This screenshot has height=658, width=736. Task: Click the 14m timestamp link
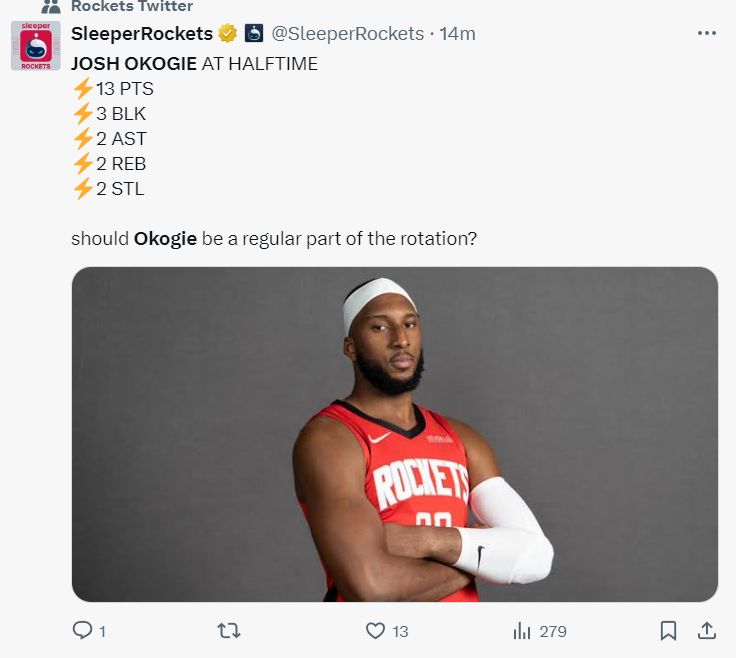(457, 34)
